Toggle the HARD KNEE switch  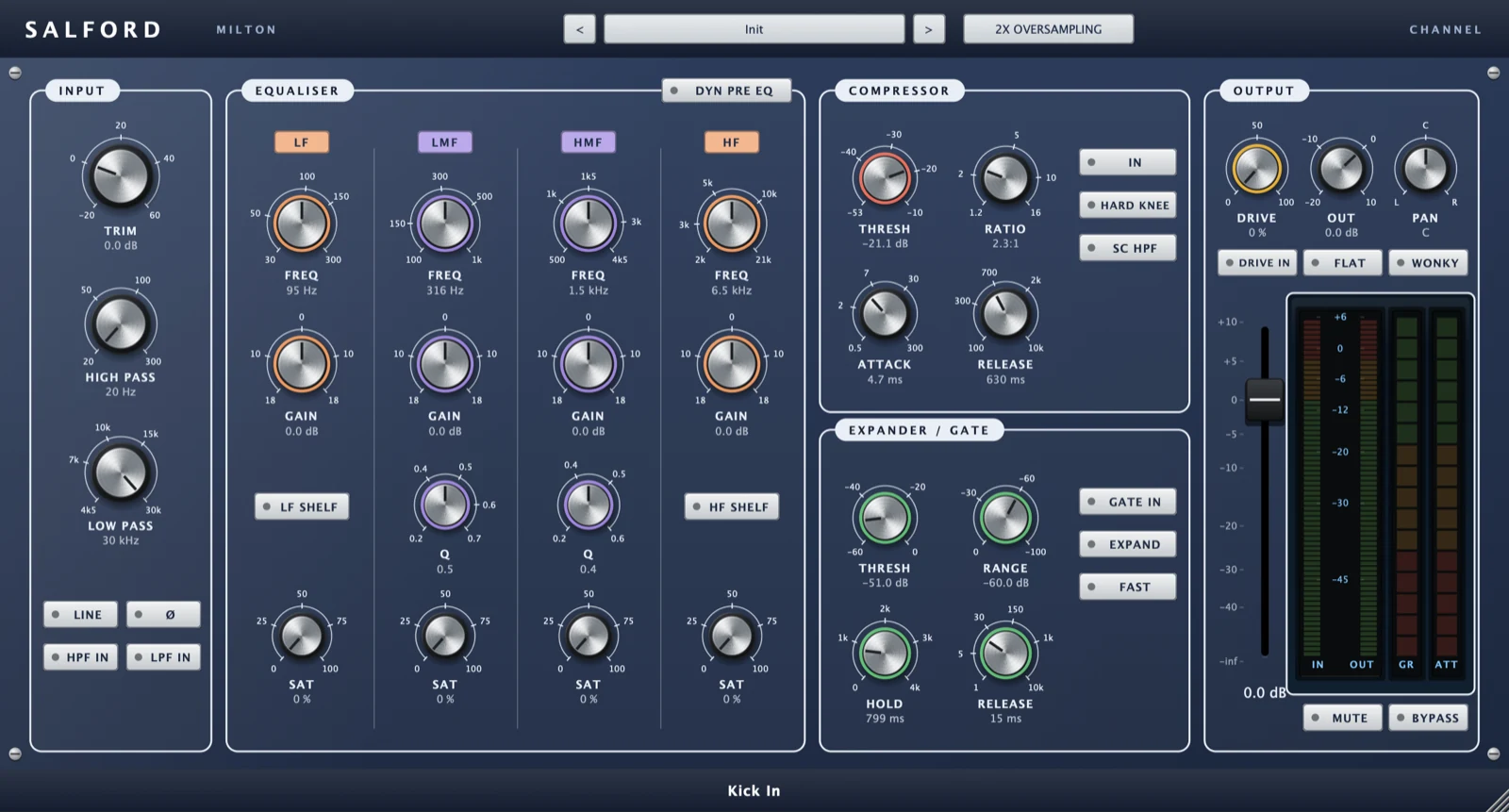[x=1127, y=205]
